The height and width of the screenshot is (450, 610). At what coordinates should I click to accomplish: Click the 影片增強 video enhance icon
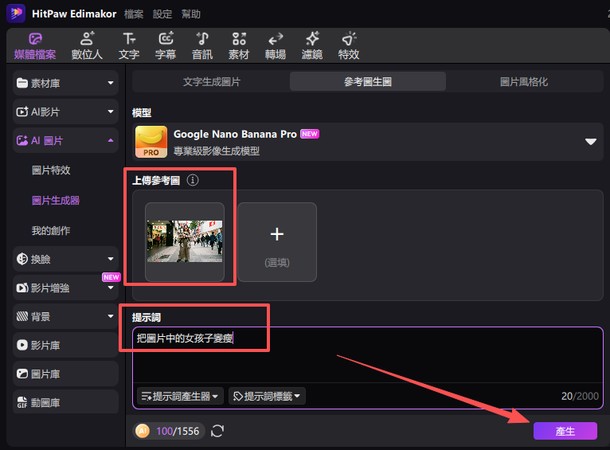click(x=22, y=288)
